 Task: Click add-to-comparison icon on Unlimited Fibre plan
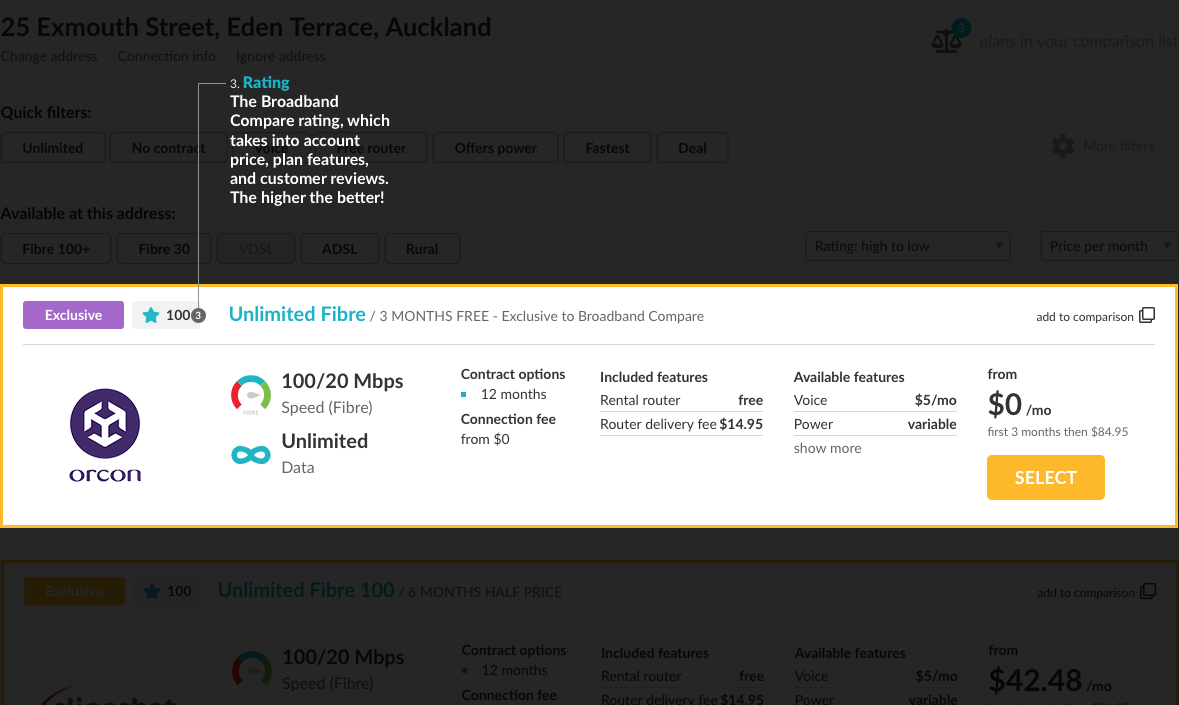(1147, 316)
